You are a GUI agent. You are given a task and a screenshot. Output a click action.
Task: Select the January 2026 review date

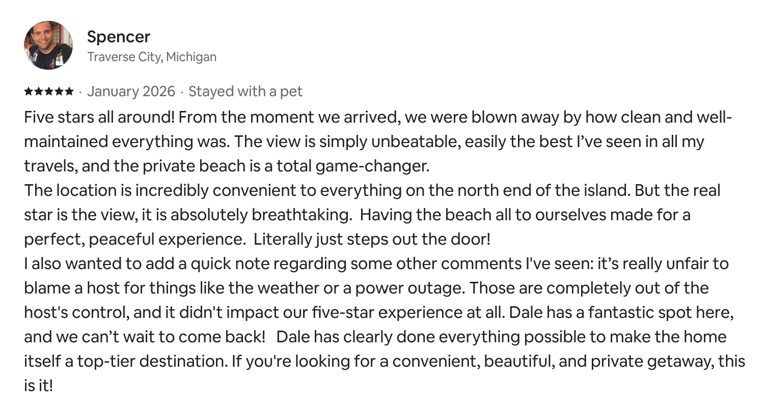131,92
